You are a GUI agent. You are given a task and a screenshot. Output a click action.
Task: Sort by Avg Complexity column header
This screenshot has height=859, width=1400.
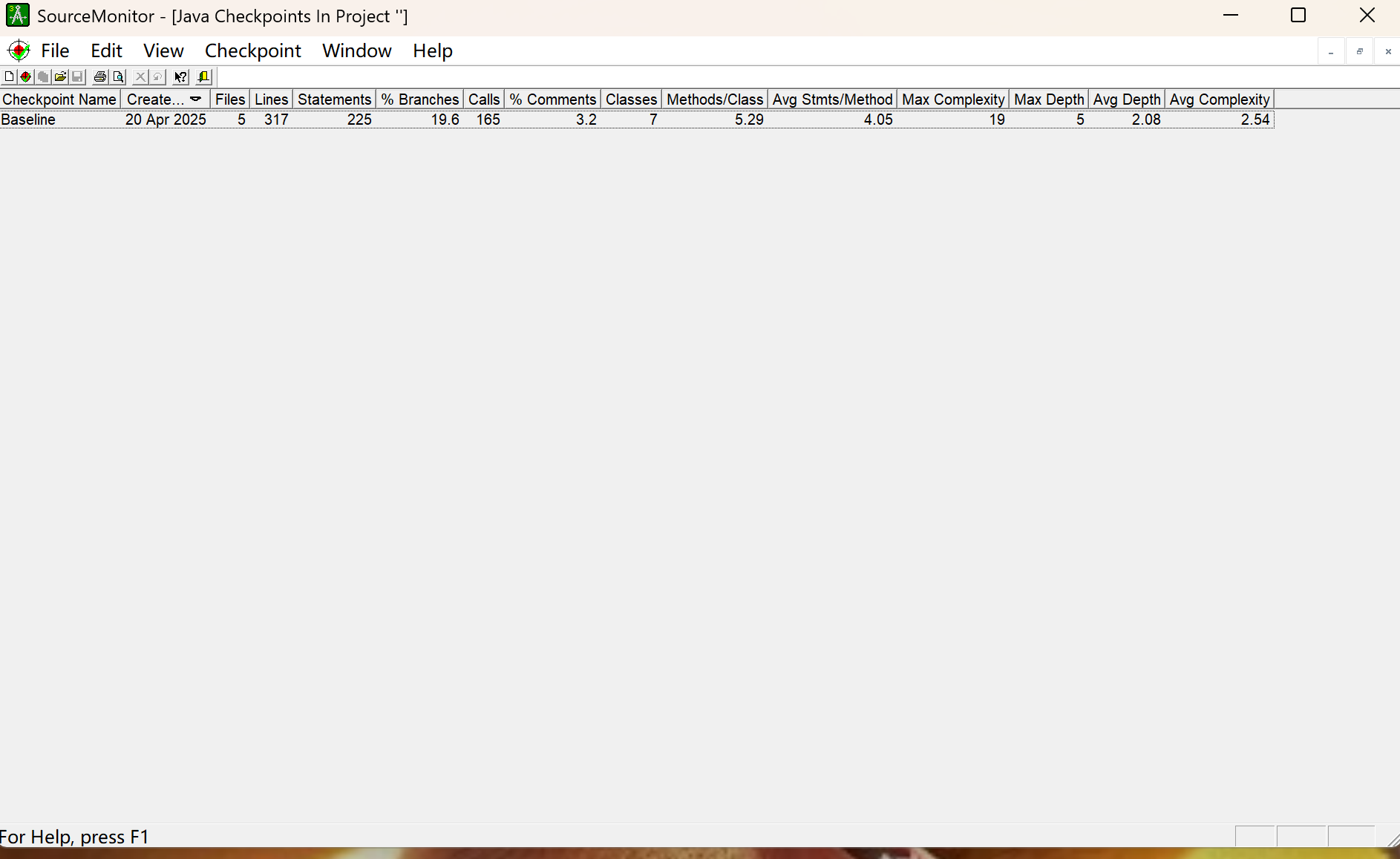coord(1220,99)
